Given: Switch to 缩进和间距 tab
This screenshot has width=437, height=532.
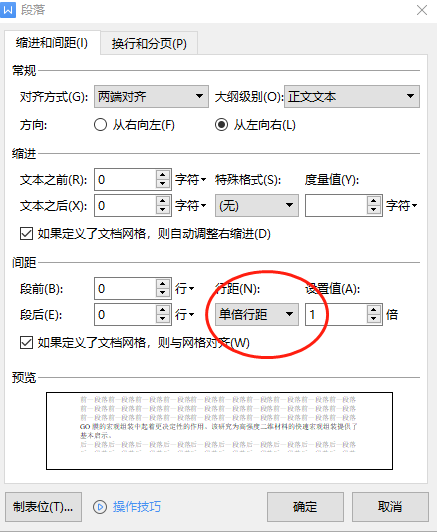Looking at the screenshot, I should pyautogui.click(x=52, y=43).
